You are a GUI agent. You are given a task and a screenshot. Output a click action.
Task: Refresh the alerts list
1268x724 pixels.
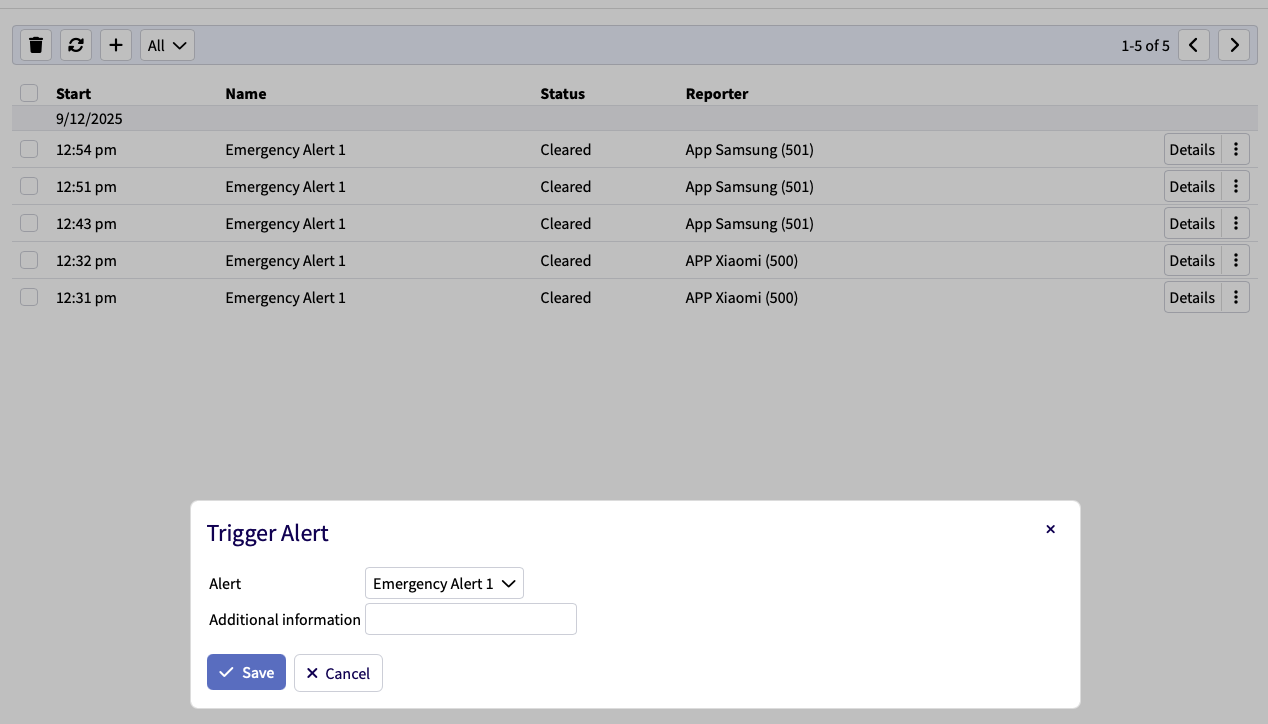(75, 45)
